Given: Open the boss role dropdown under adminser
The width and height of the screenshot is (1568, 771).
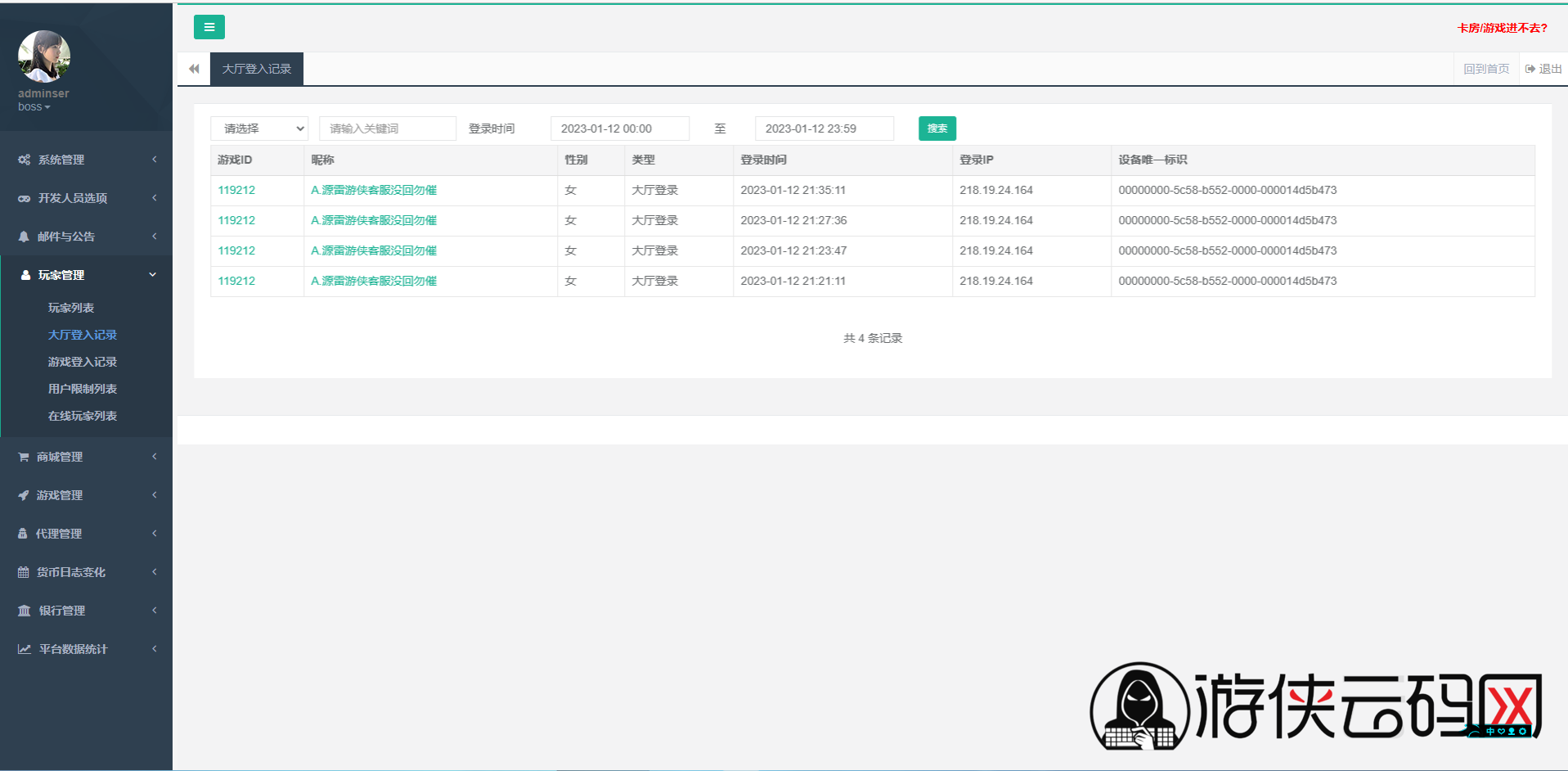Looking at the screenshot, I should click(x=34, y=107).
